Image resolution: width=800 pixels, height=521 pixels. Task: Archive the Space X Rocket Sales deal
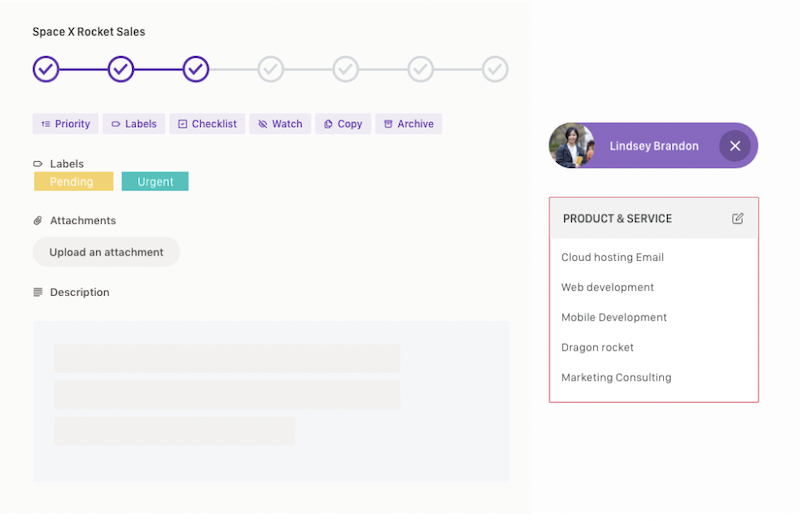click(x=409, y=124)
